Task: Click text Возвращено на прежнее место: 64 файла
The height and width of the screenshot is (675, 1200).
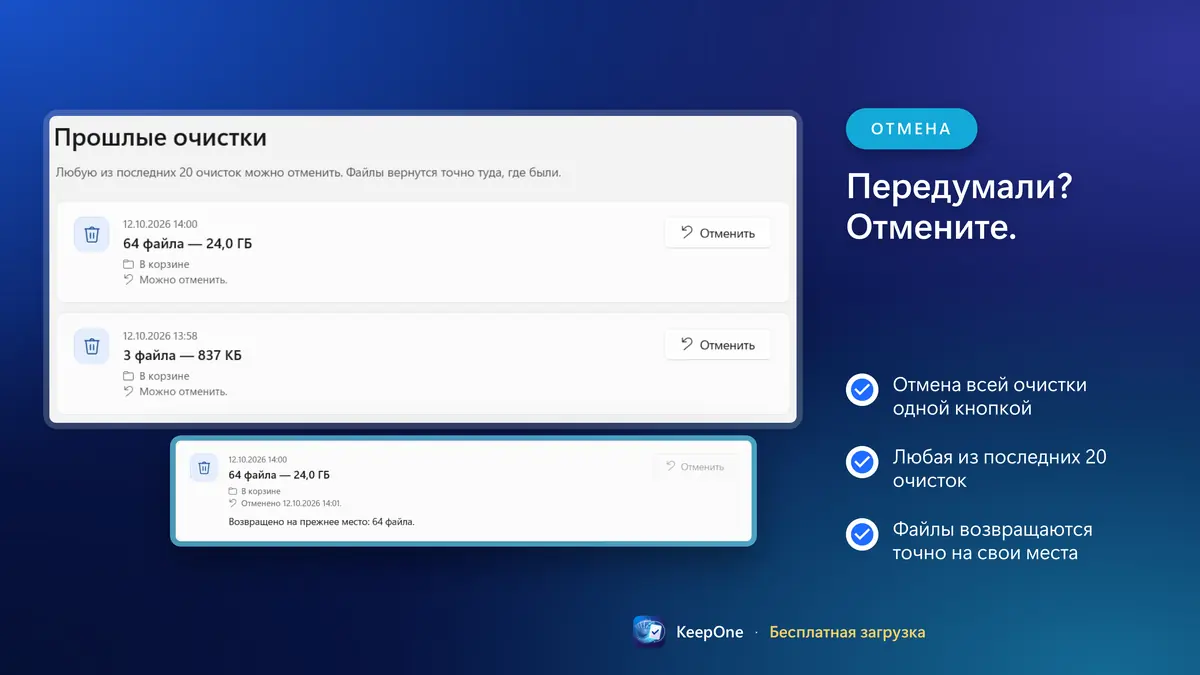Action: point(321,522)
